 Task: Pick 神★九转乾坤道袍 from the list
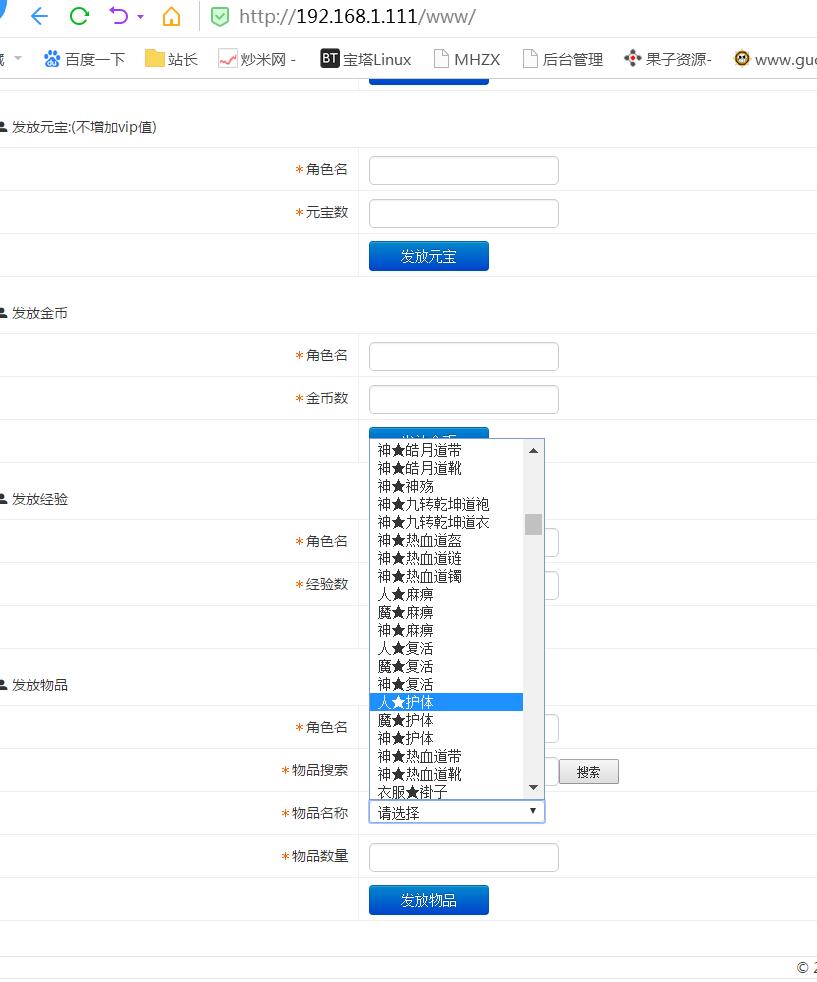(x=446, y=504)
